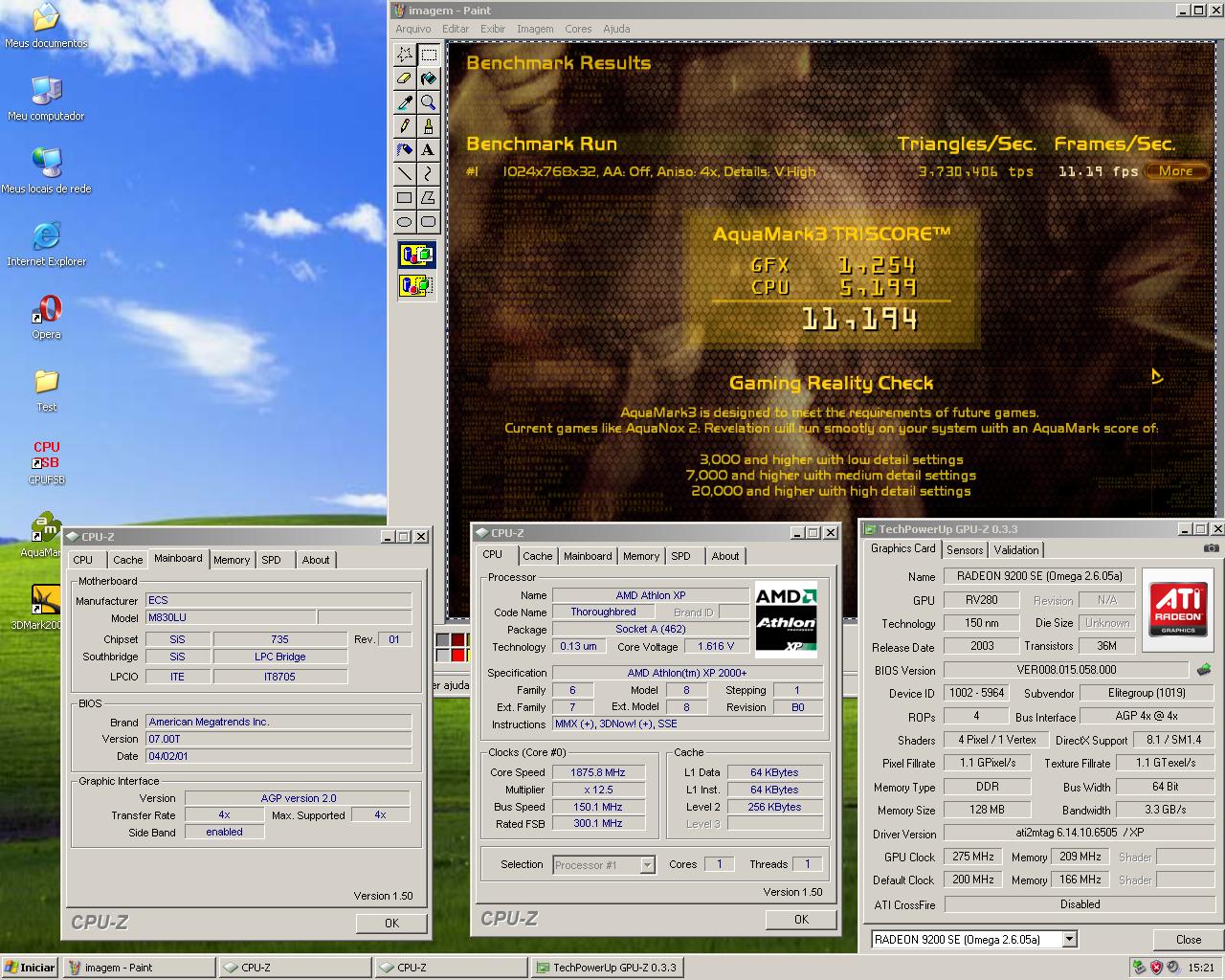This screenshot has width=1225, height=980.
Task: Launch Opera browser desktop shortcut
Action: tap(46, 317)
